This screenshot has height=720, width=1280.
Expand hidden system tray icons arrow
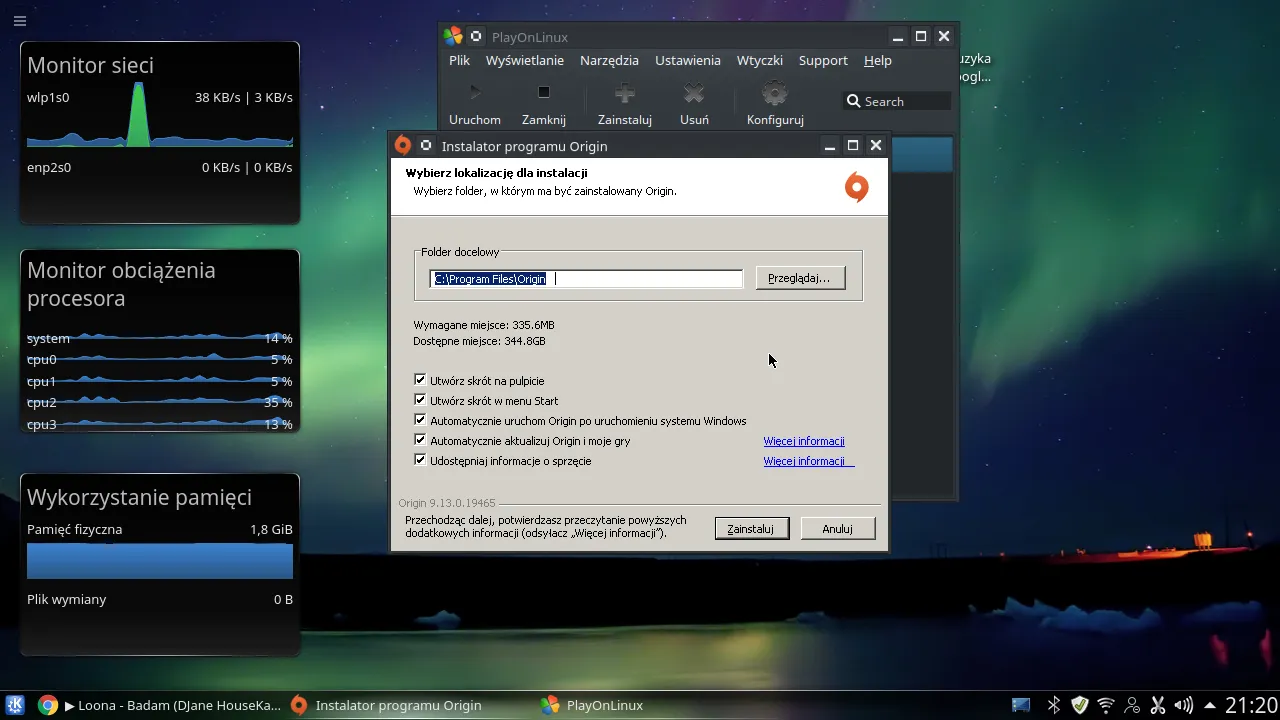coord(1210,705)
